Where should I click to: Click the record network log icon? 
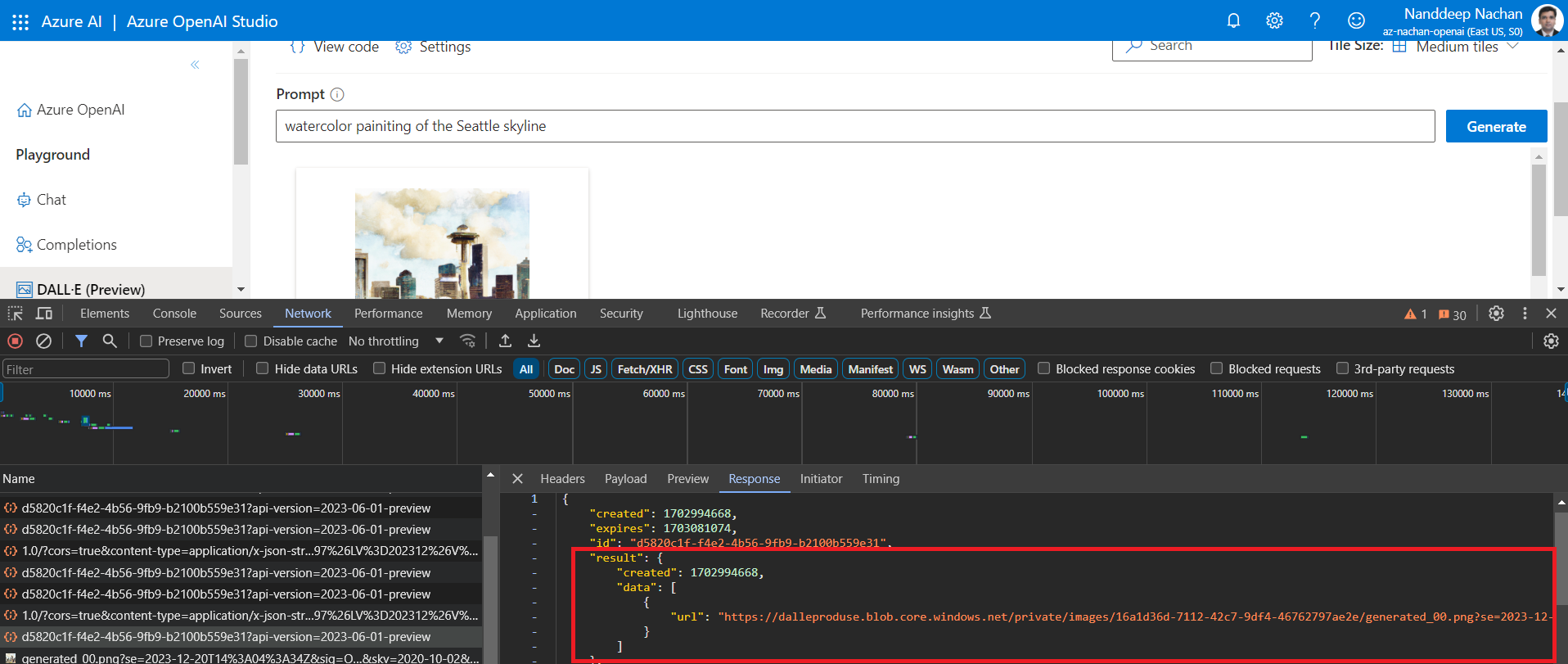pyautogui.click(x=15, y=341)
